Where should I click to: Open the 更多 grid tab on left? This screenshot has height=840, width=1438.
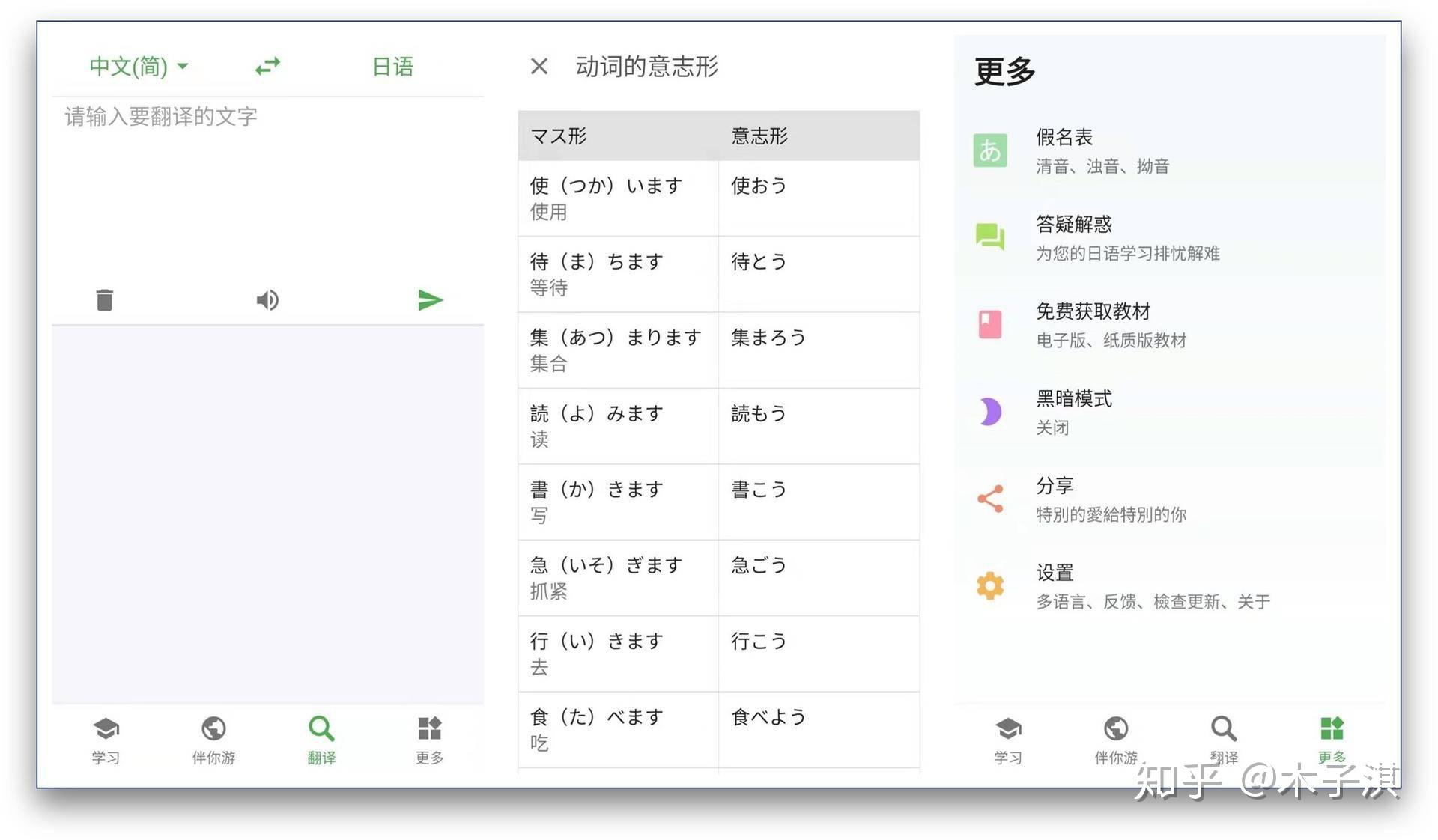click(x=429, y=740)
